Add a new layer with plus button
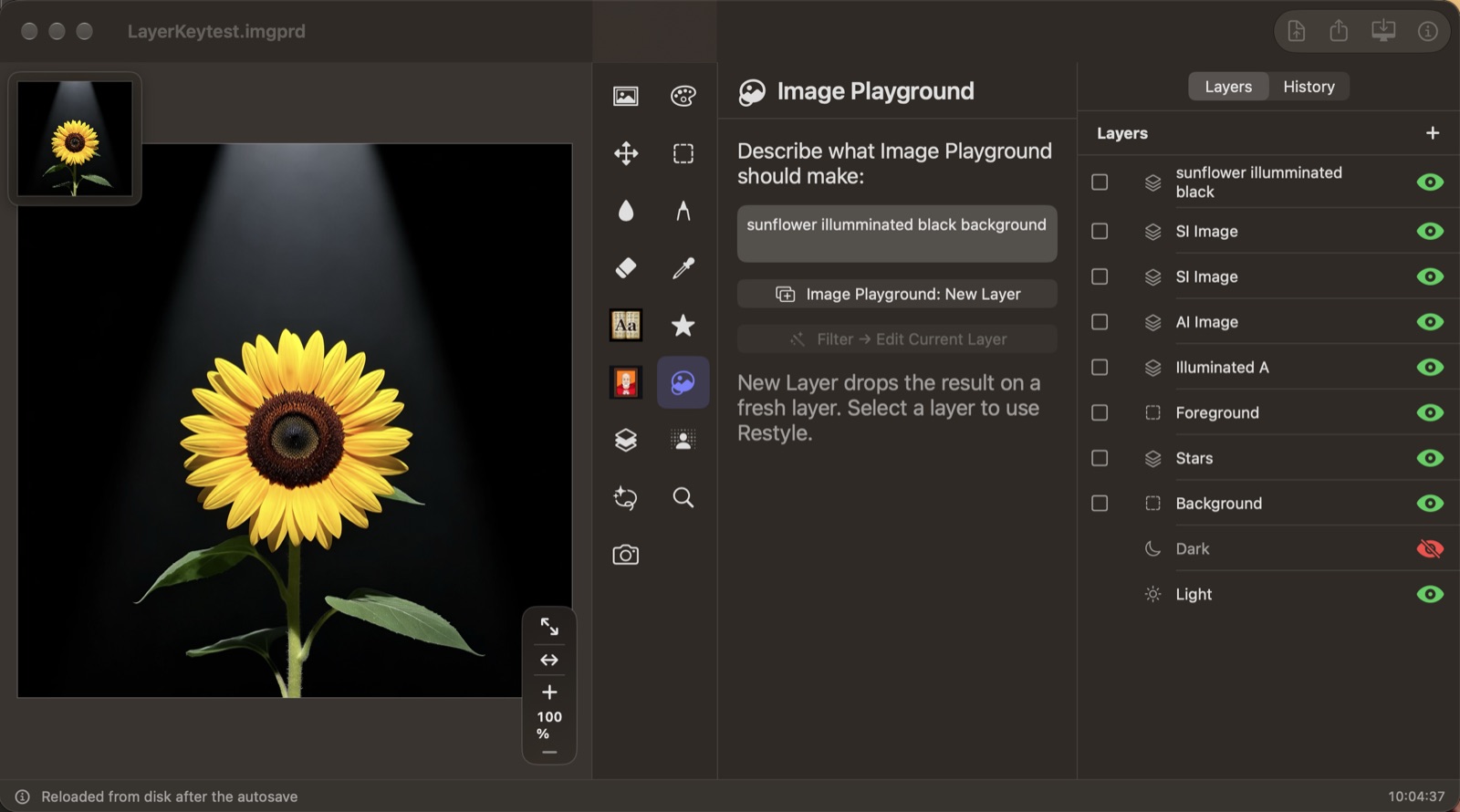Viewport: 1460px width, 812px height. tap(1433, 133)
